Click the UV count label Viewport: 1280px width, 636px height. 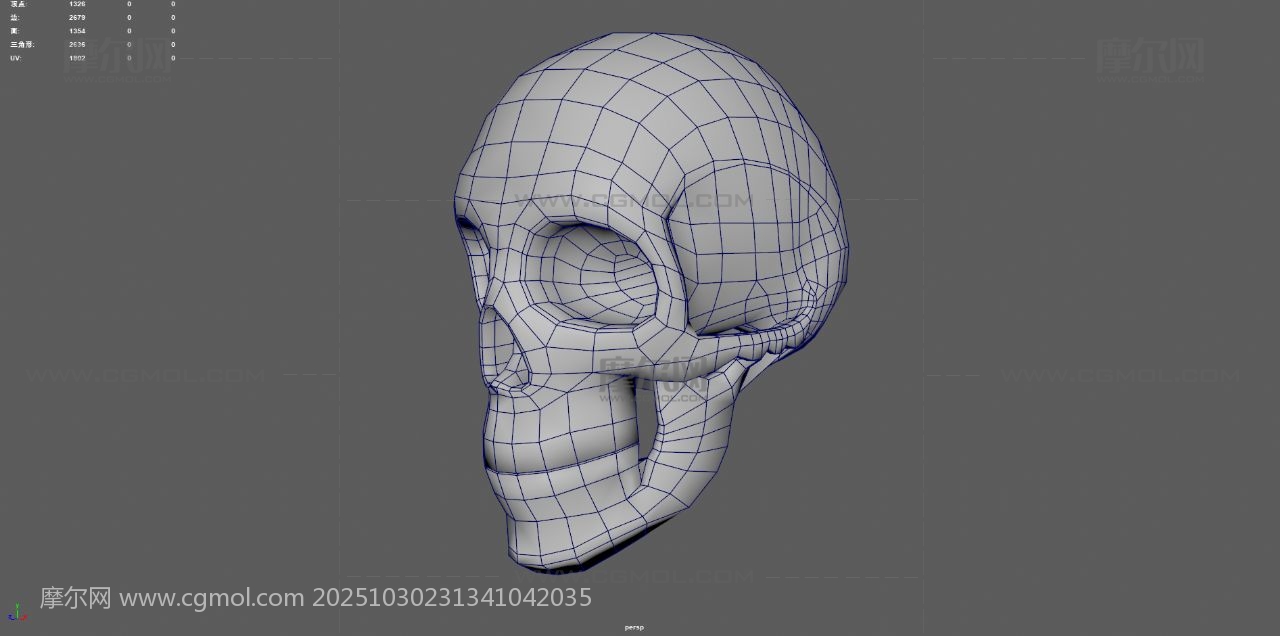pyautogui.click(x=15, y=58)
